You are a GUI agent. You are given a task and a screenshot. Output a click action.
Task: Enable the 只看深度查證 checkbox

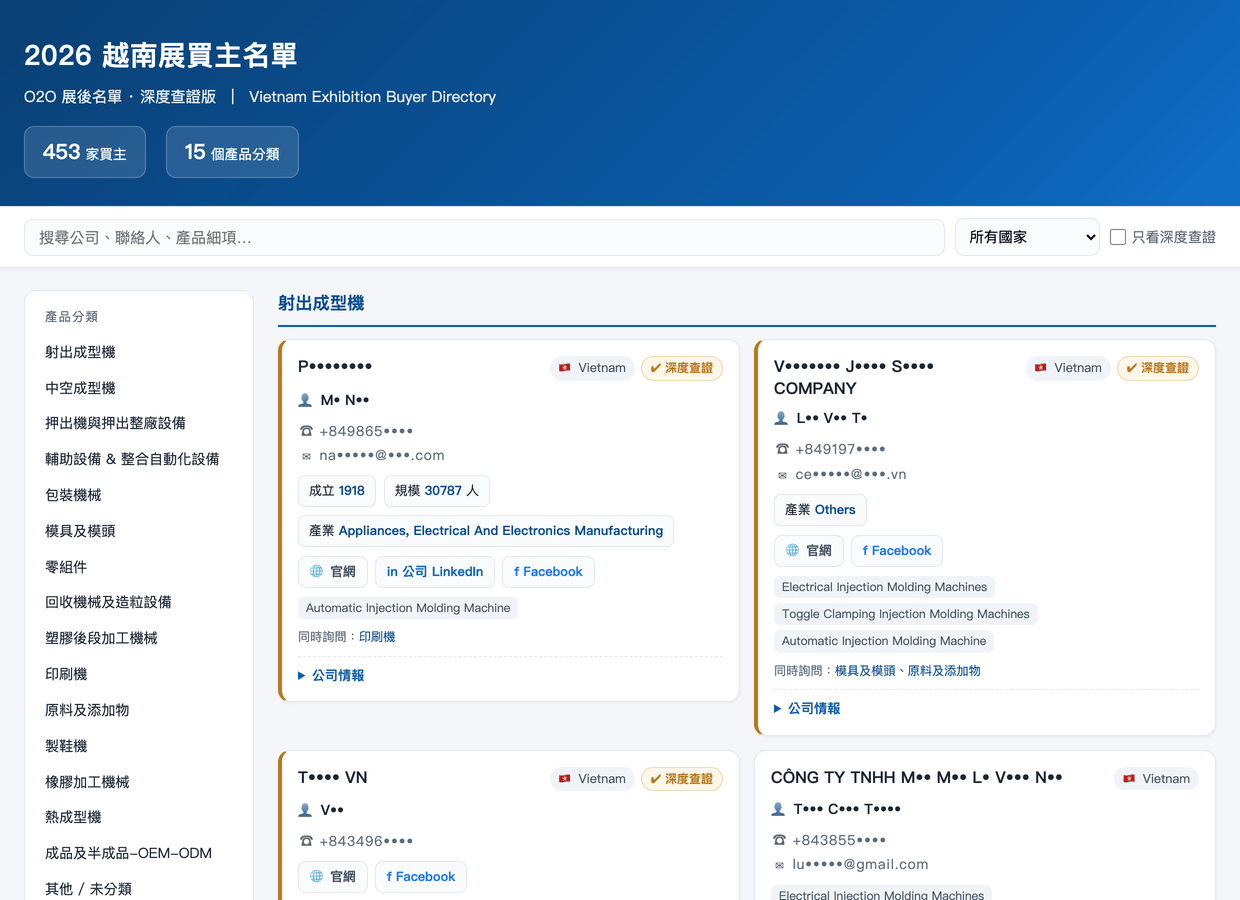click(1118, 237)
